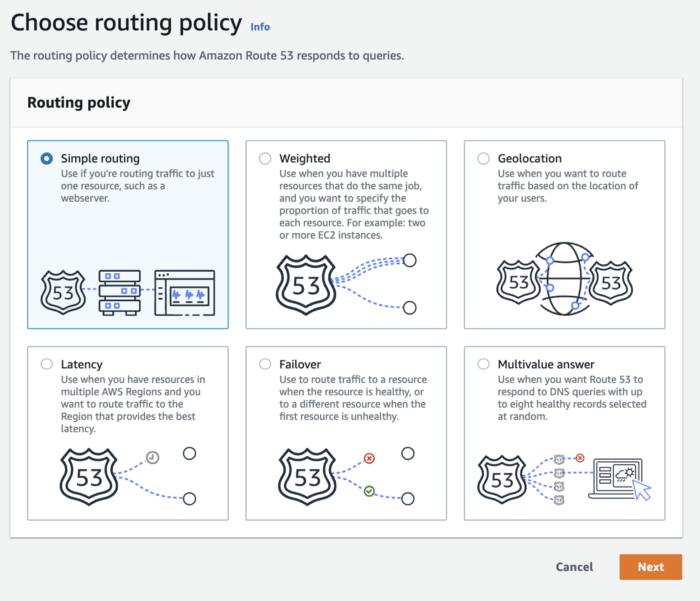
Task: Select the Multivalue answer radio button
Action: click(x=484, y=365)
